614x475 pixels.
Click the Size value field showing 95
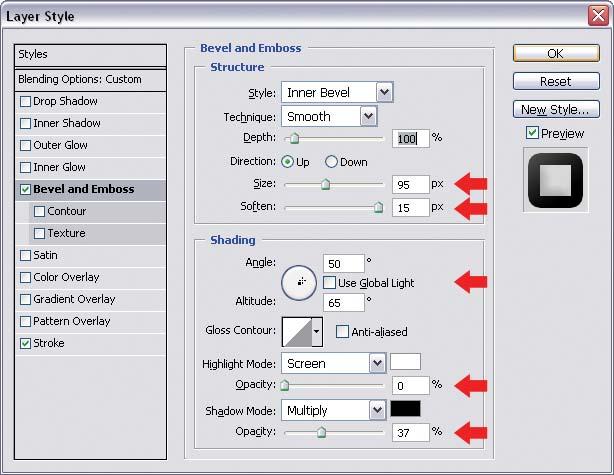click(x=411, y=184)
